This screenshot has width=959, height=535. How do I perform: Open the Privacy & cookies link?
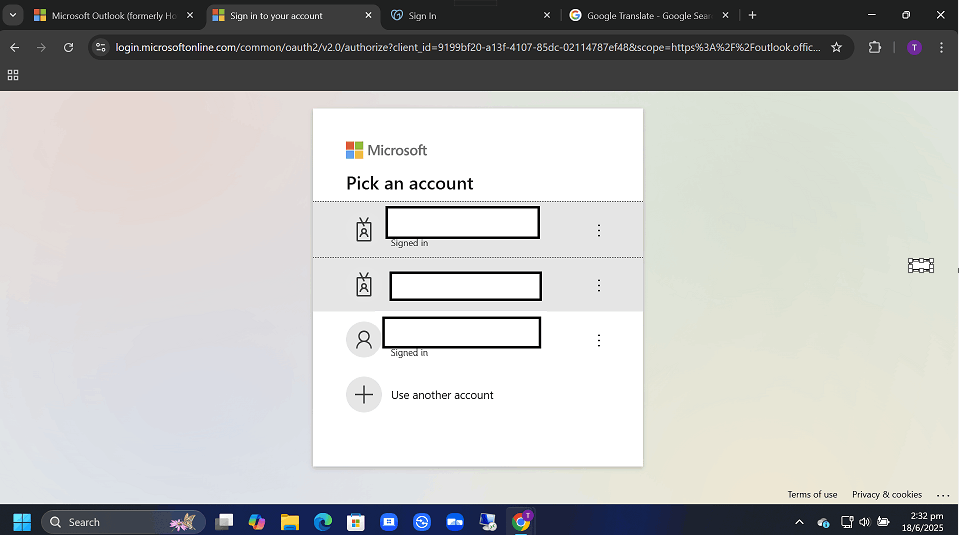(887, 494)
